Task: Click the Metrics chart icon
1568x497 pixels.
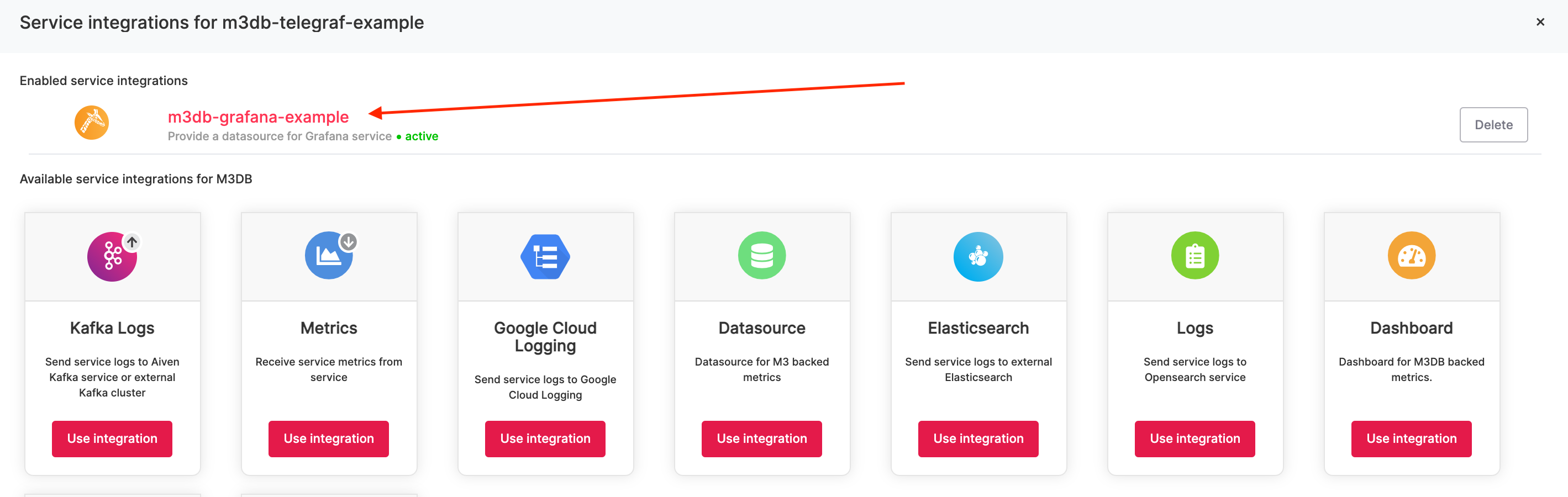Action: [x=329, y=256]
